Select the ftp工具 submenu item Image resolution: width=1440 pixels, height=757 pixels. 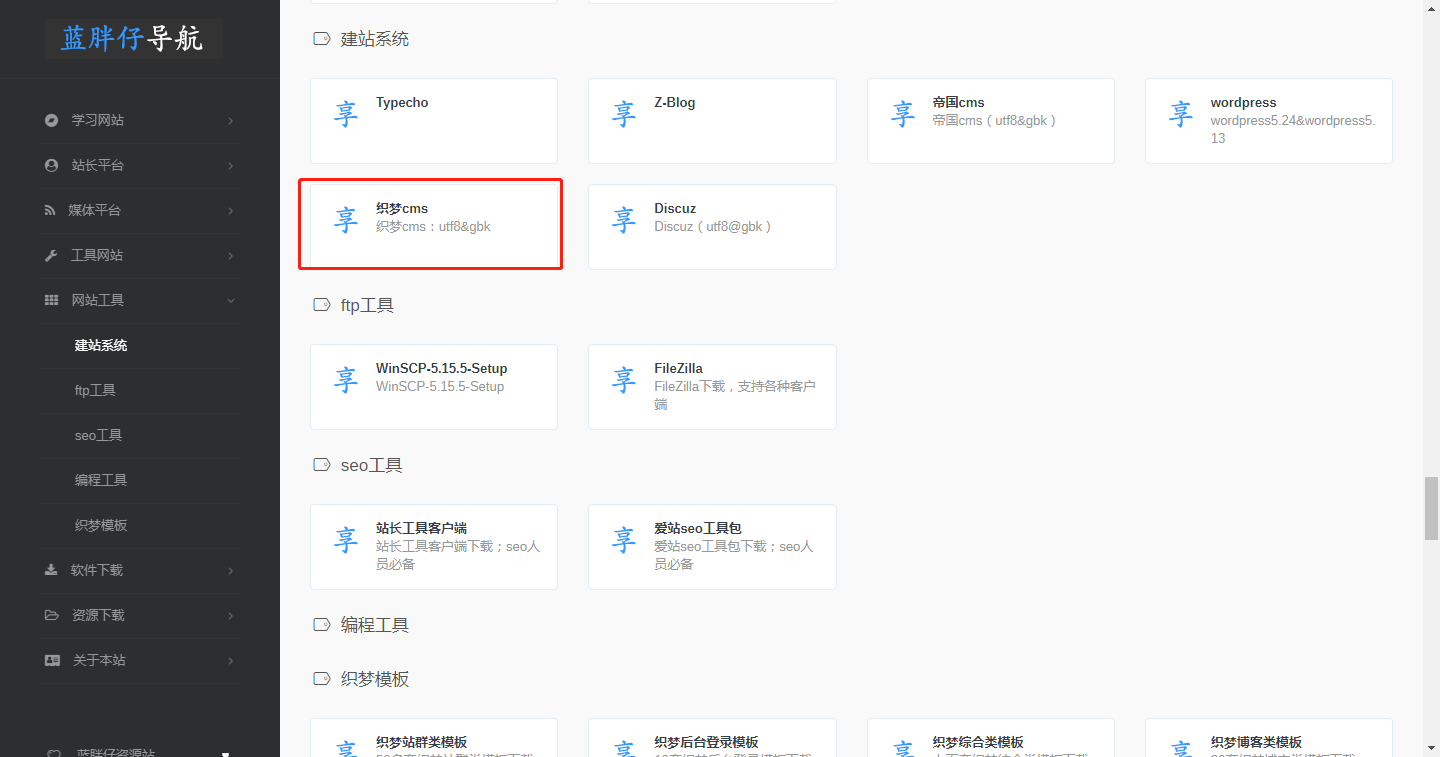(95, 390)
